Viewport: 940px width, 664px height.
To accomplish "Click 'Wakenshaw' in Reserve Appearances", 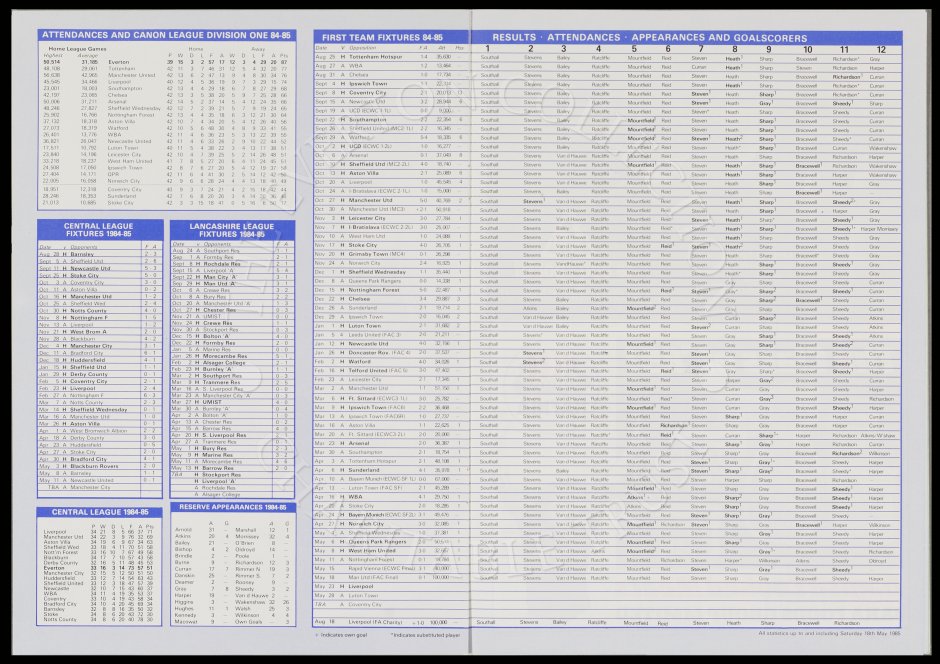I will [249, 602].
